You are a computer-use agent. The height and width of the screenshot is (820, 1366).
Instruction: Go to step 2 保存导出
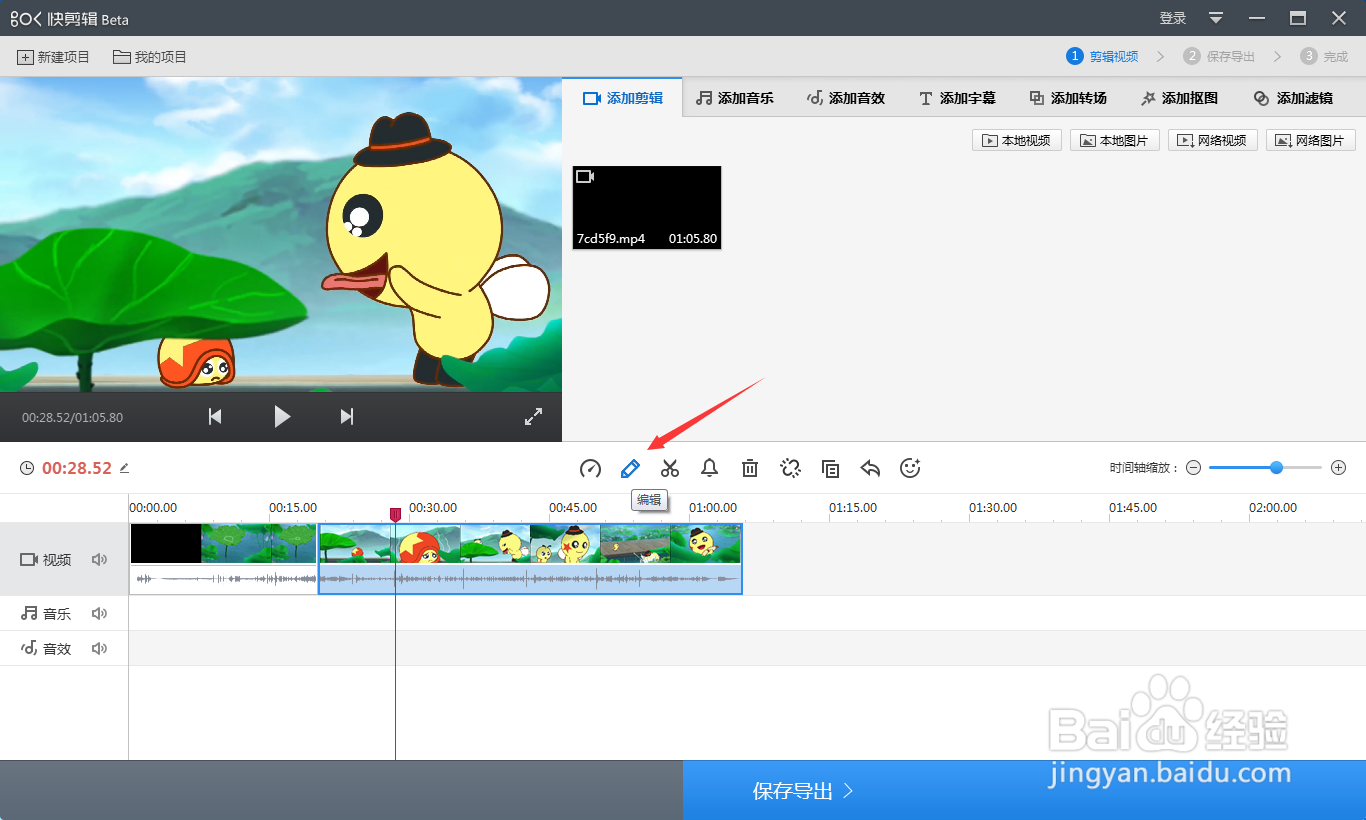pos(1219,56)
